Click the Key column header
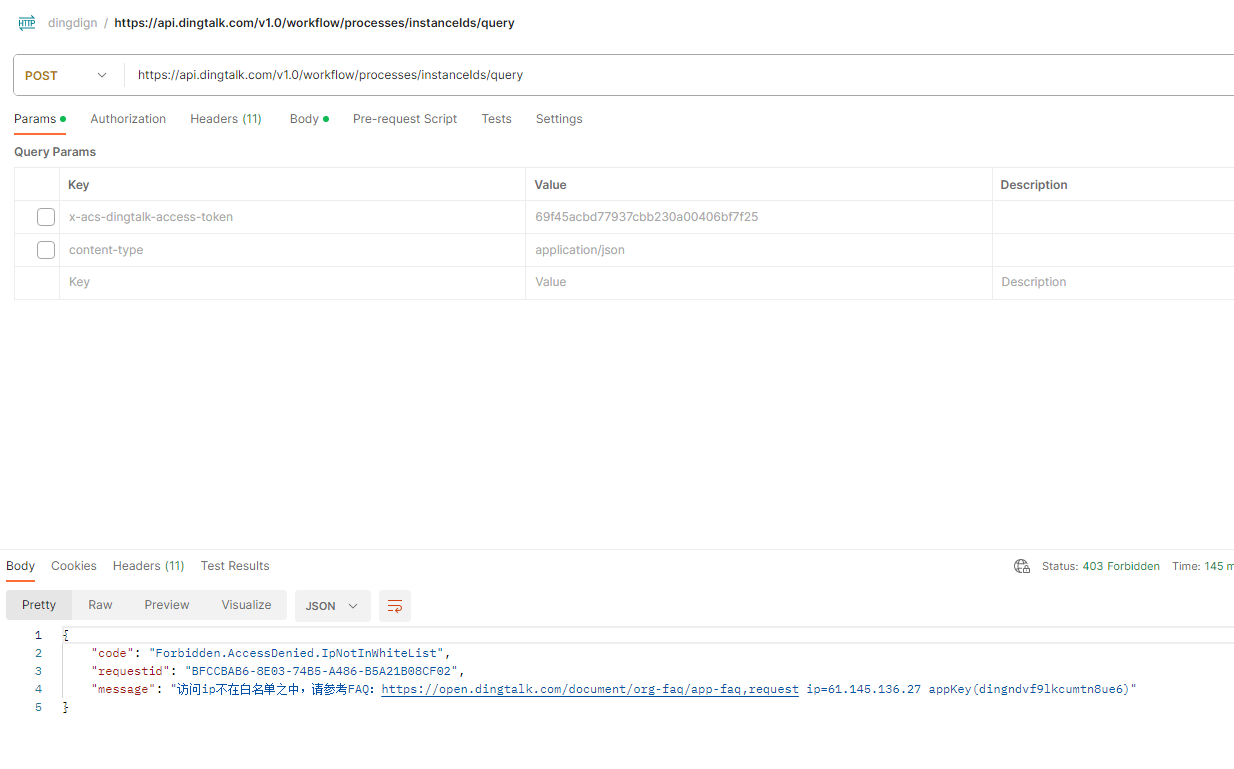This screenshot has height=769, width=1234. point(79,185)
